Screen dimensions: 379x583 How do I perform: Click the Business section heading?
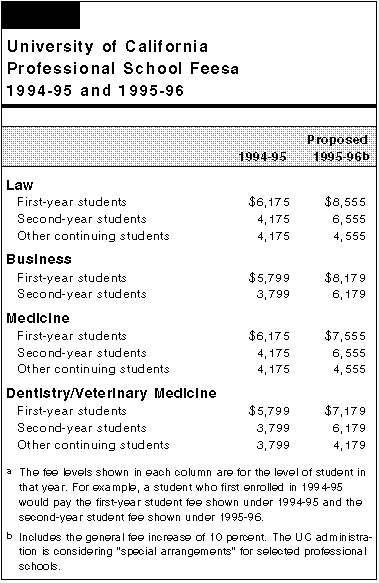point(39,259)
